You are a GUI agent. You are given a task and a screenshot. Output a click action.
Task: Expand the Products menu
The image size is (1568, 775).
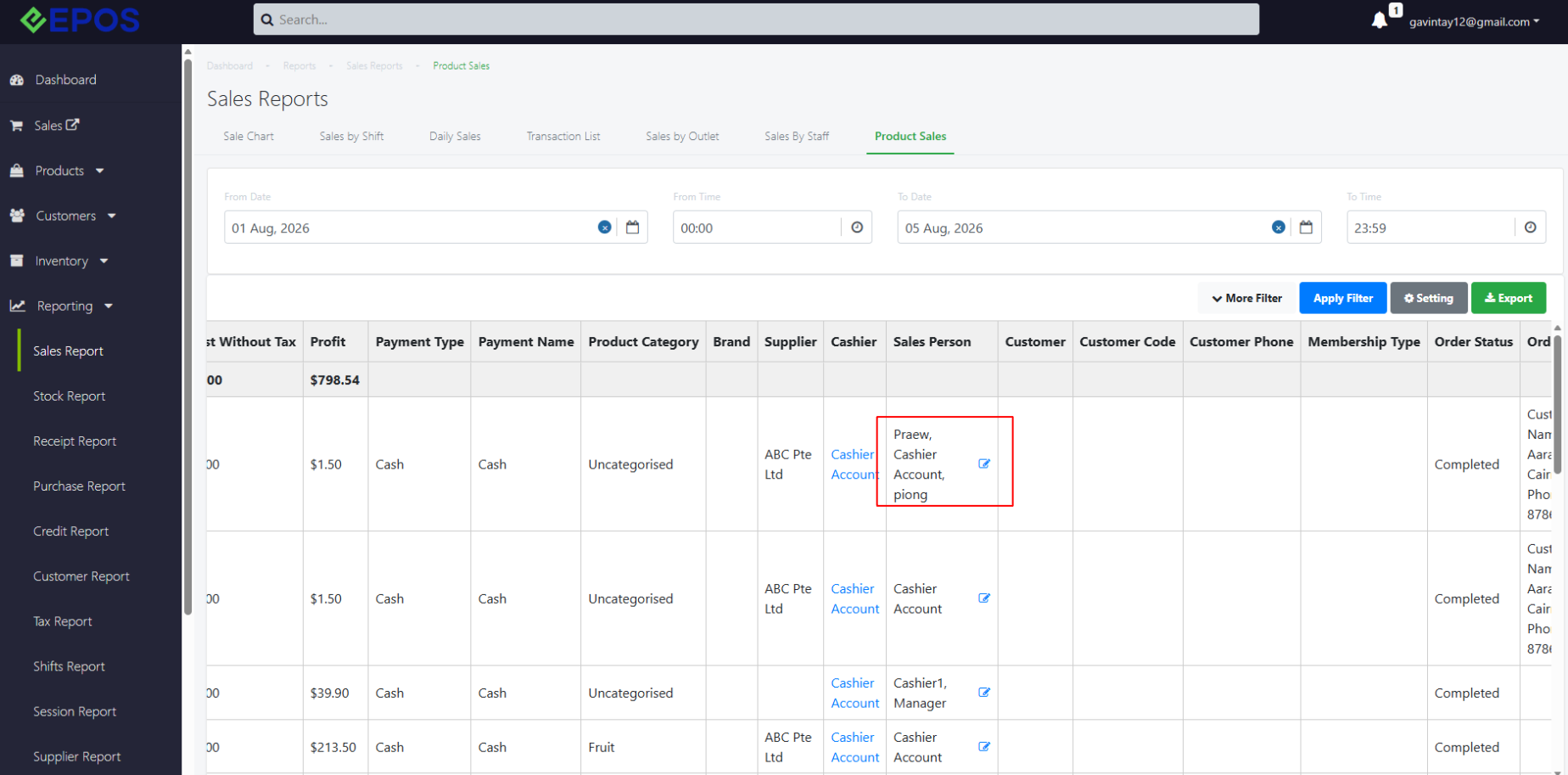[100, 171]
